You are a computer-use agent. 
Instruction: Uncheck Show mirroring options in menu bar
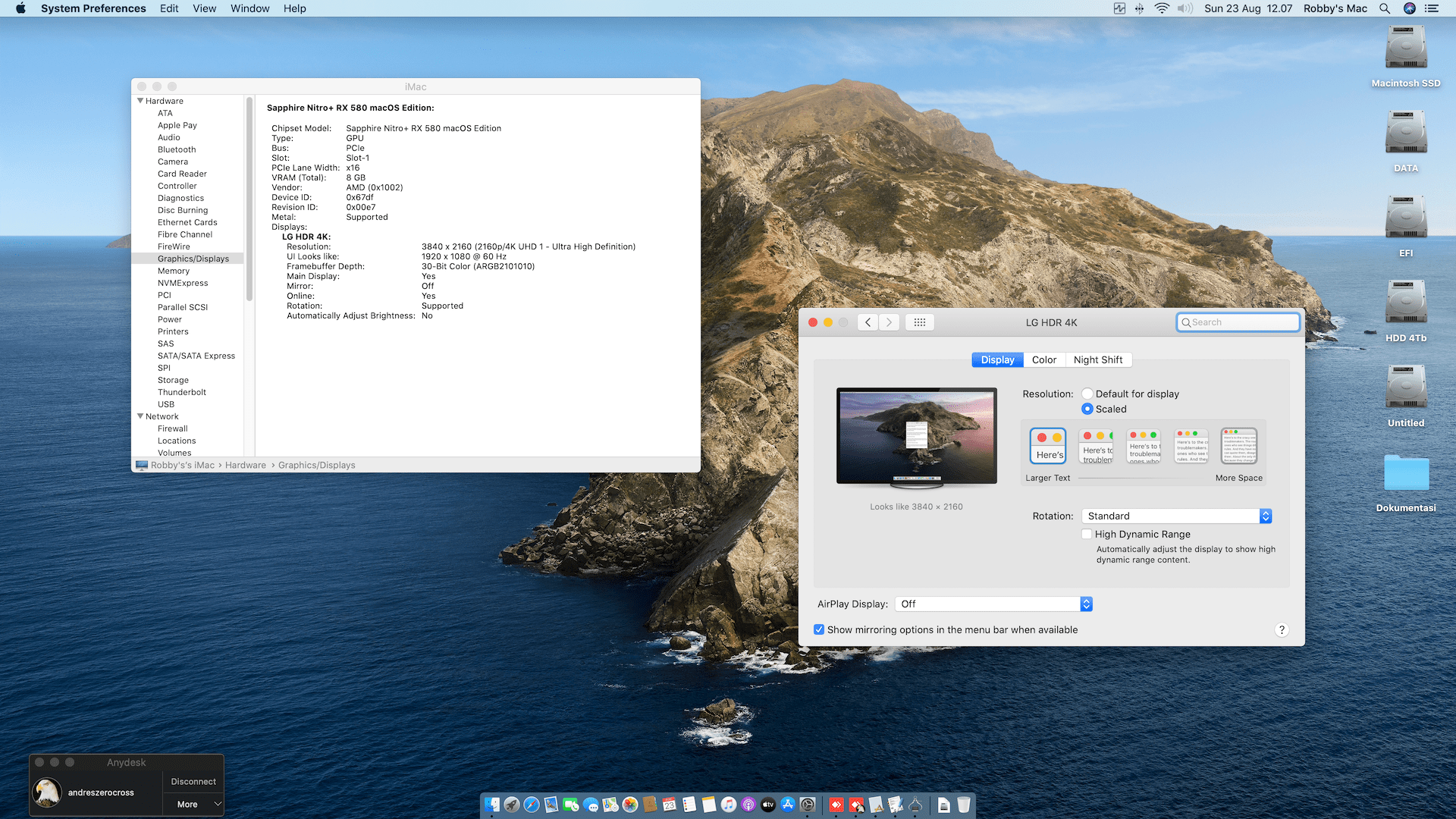(x=819, y=629)
